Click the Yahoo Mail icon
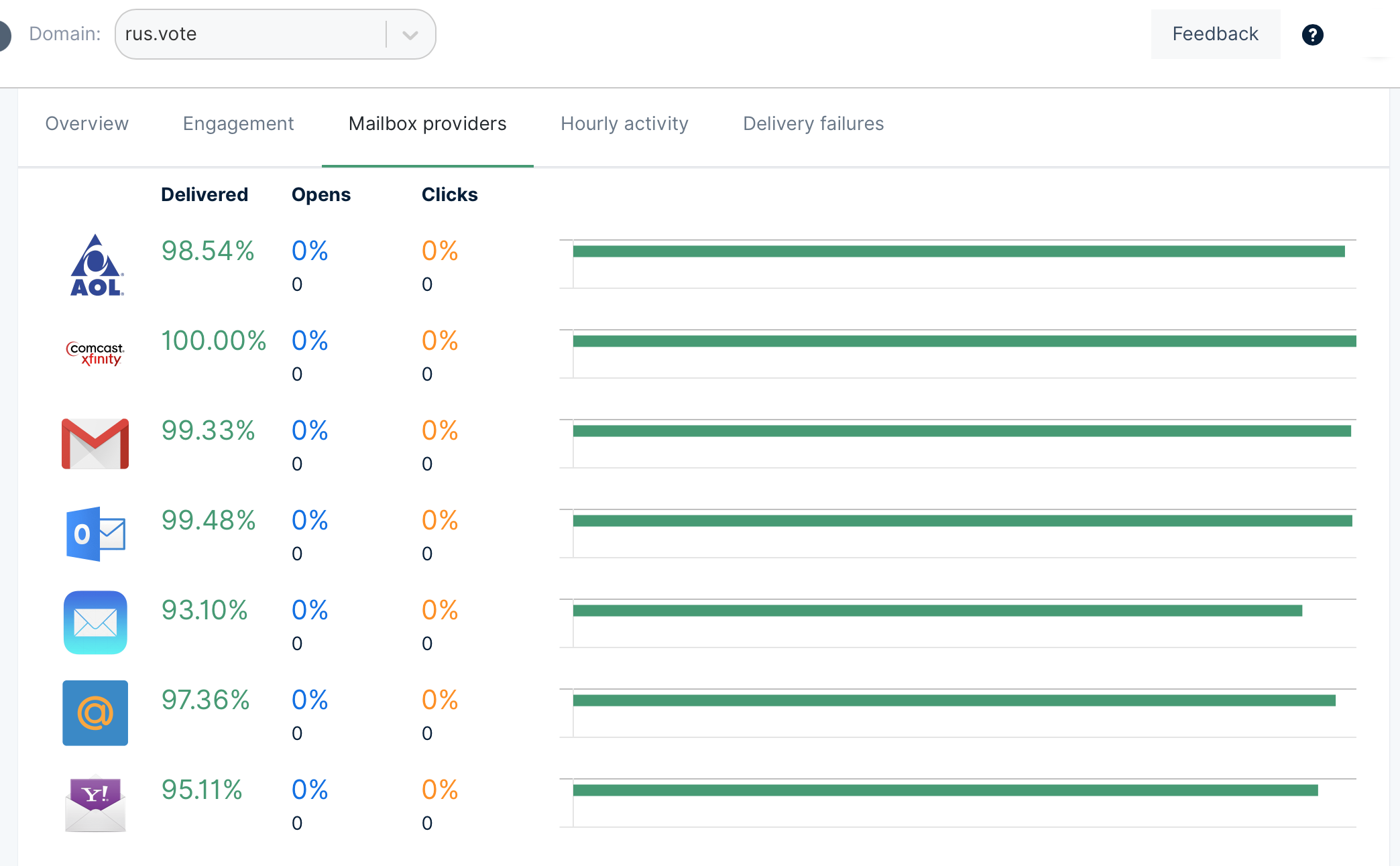The height and width of the screenshot is (866, 1400). pyautogui.click(x=95, y=804)
